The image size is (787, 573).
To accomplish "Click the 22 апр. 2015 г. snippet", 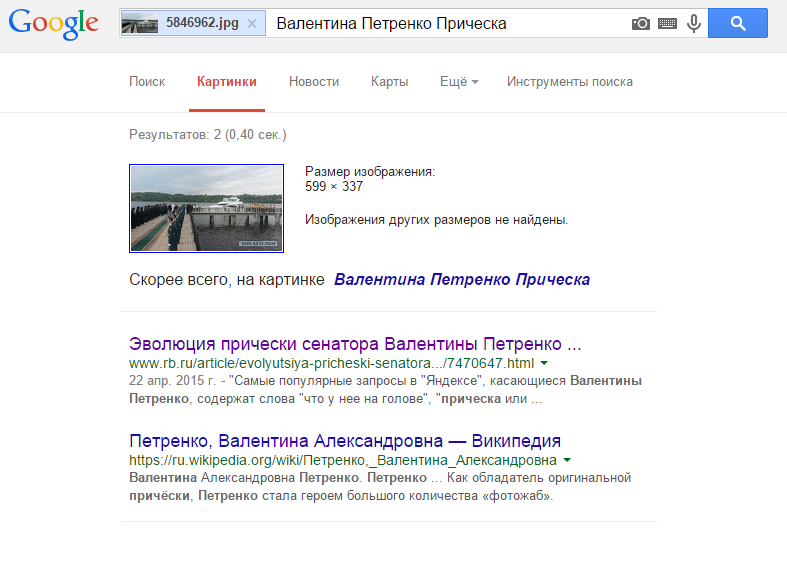I will click(x=385, y=390).
